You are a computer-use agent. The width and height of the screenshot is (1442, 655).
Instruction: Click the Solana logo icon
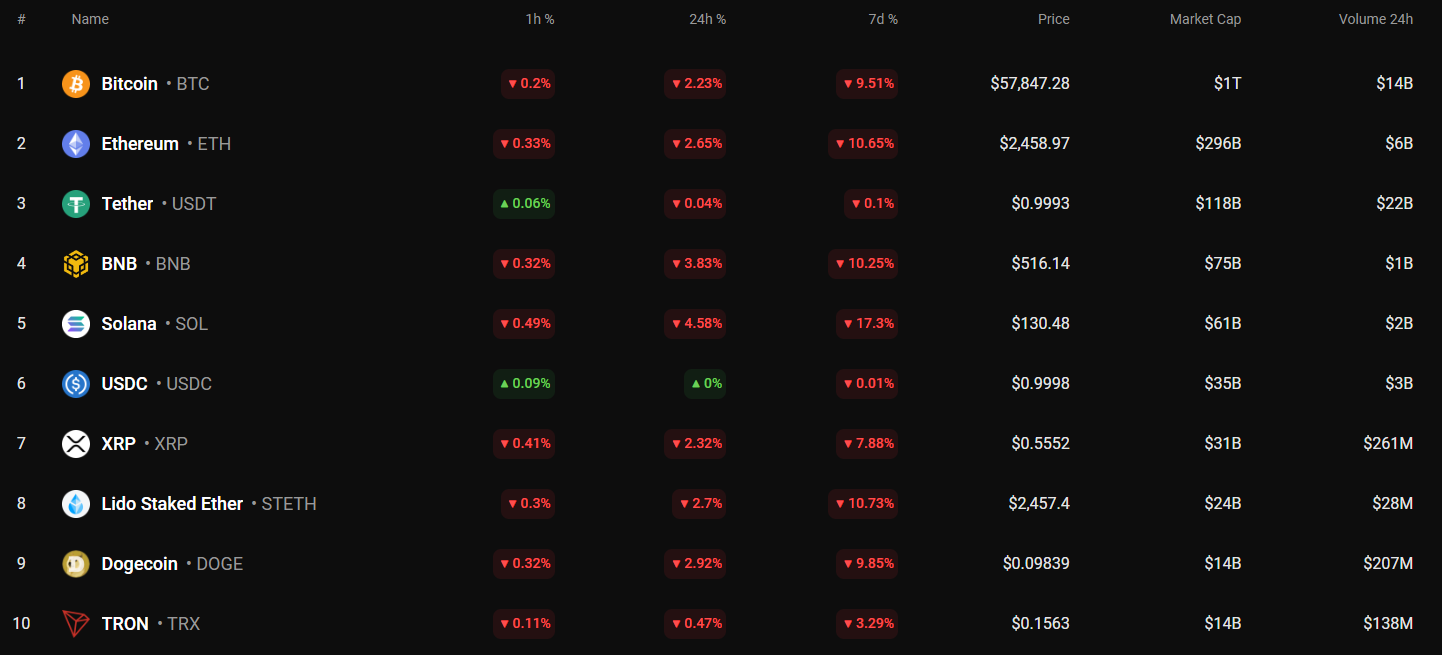[x=76, y=324]
